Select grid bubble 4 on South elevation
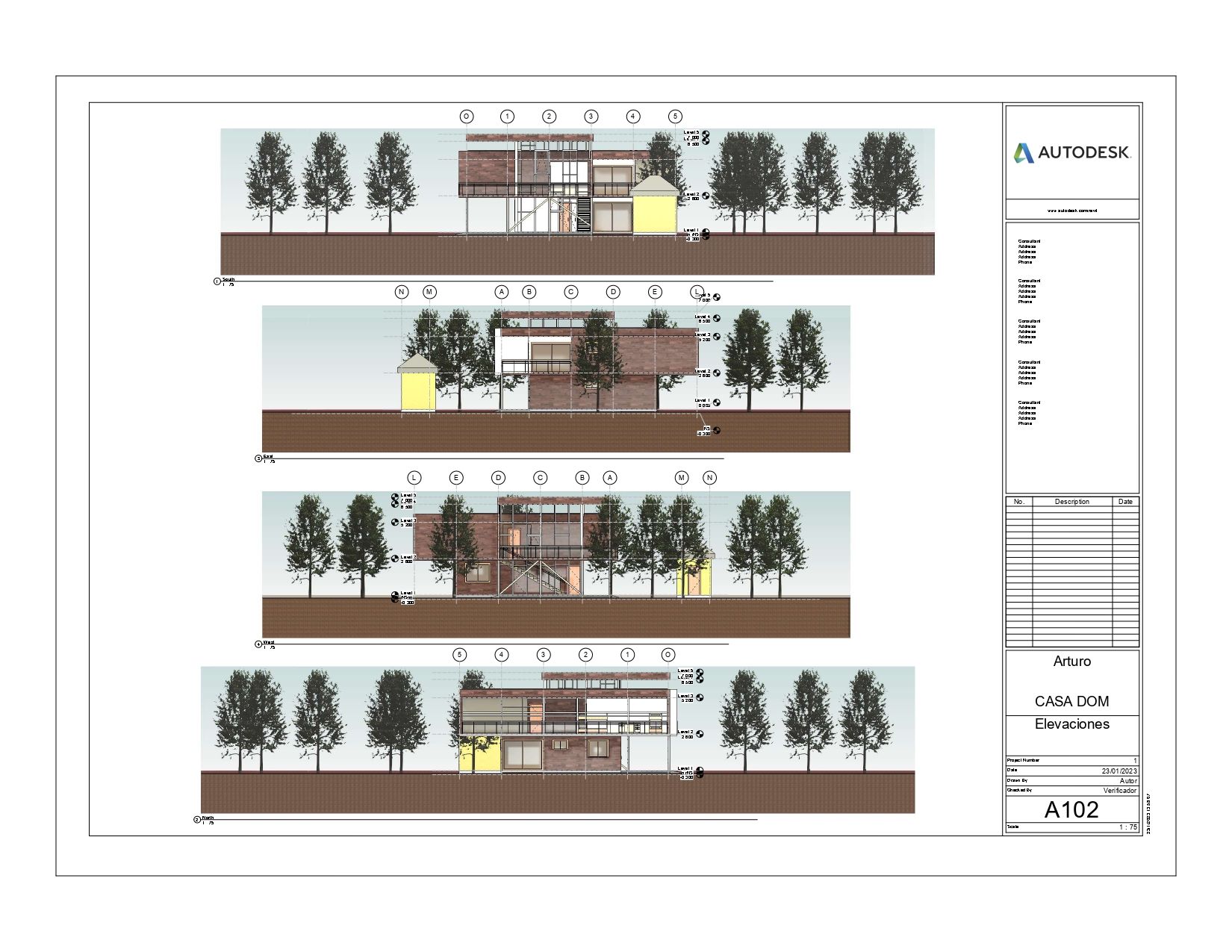 pos(633,116)
